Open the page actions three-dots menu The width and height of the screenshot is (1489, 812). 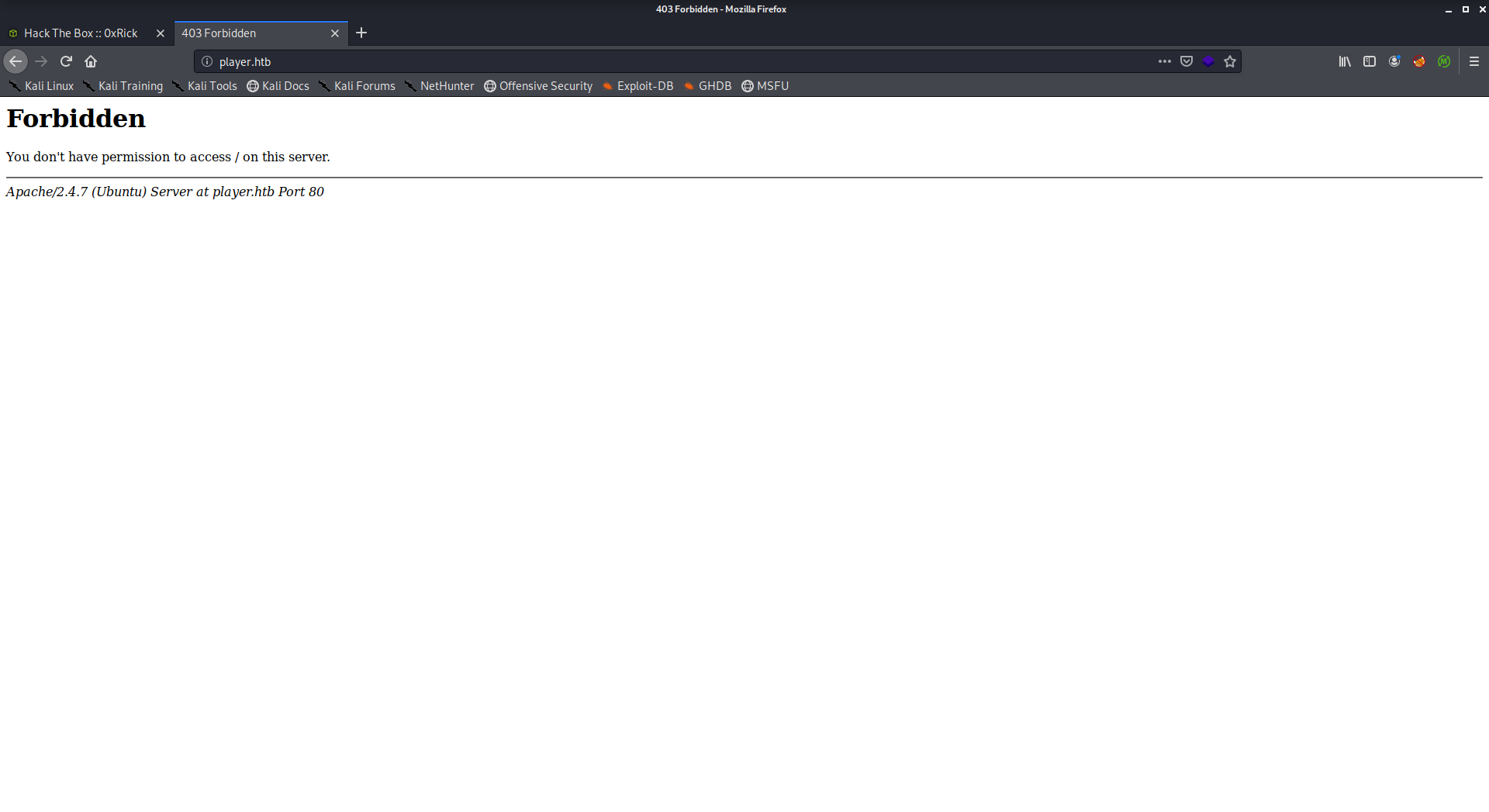coord(1164,61)
